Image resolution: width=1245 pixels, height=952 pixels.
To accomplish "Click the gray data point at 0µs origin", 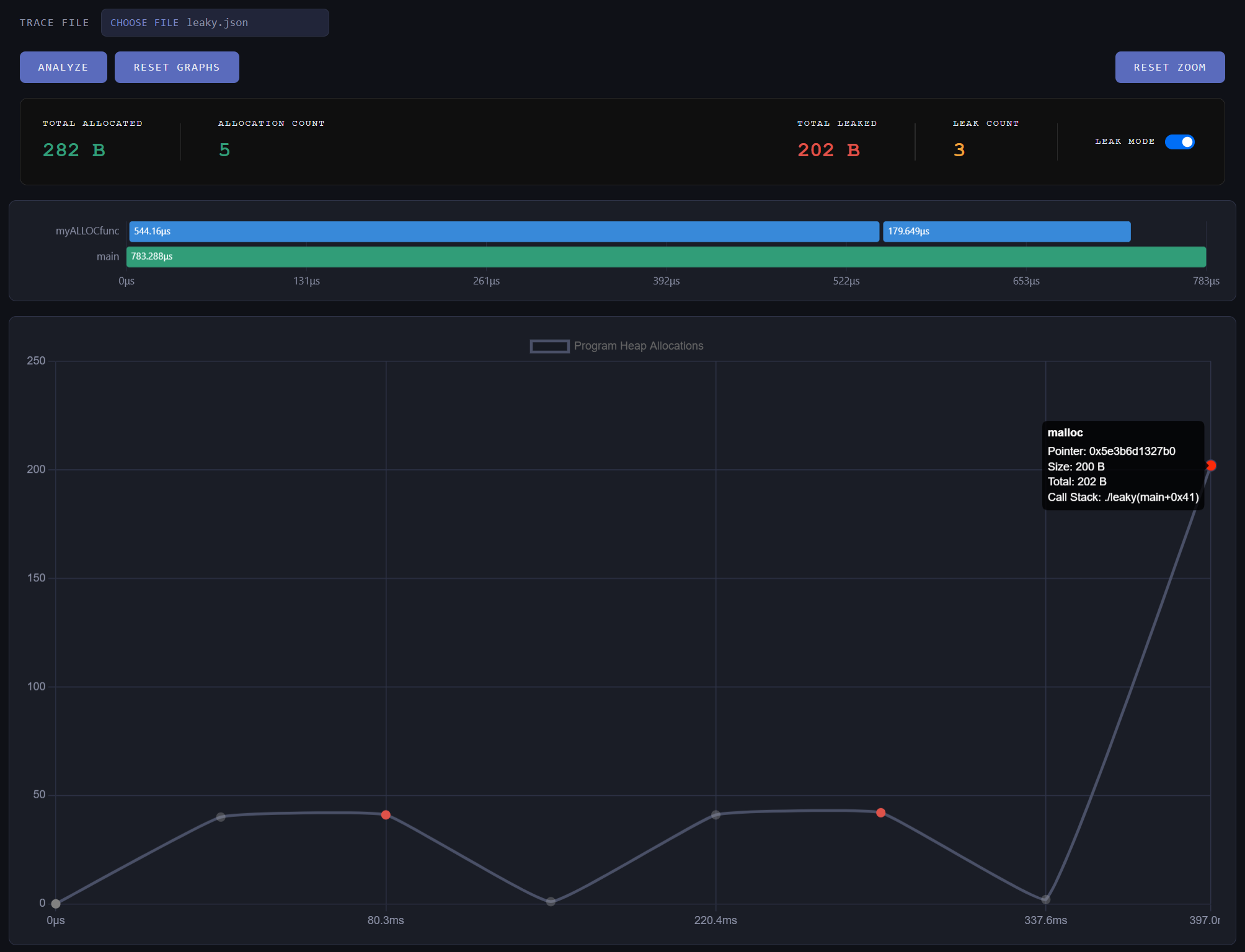I will click(56, 904).
